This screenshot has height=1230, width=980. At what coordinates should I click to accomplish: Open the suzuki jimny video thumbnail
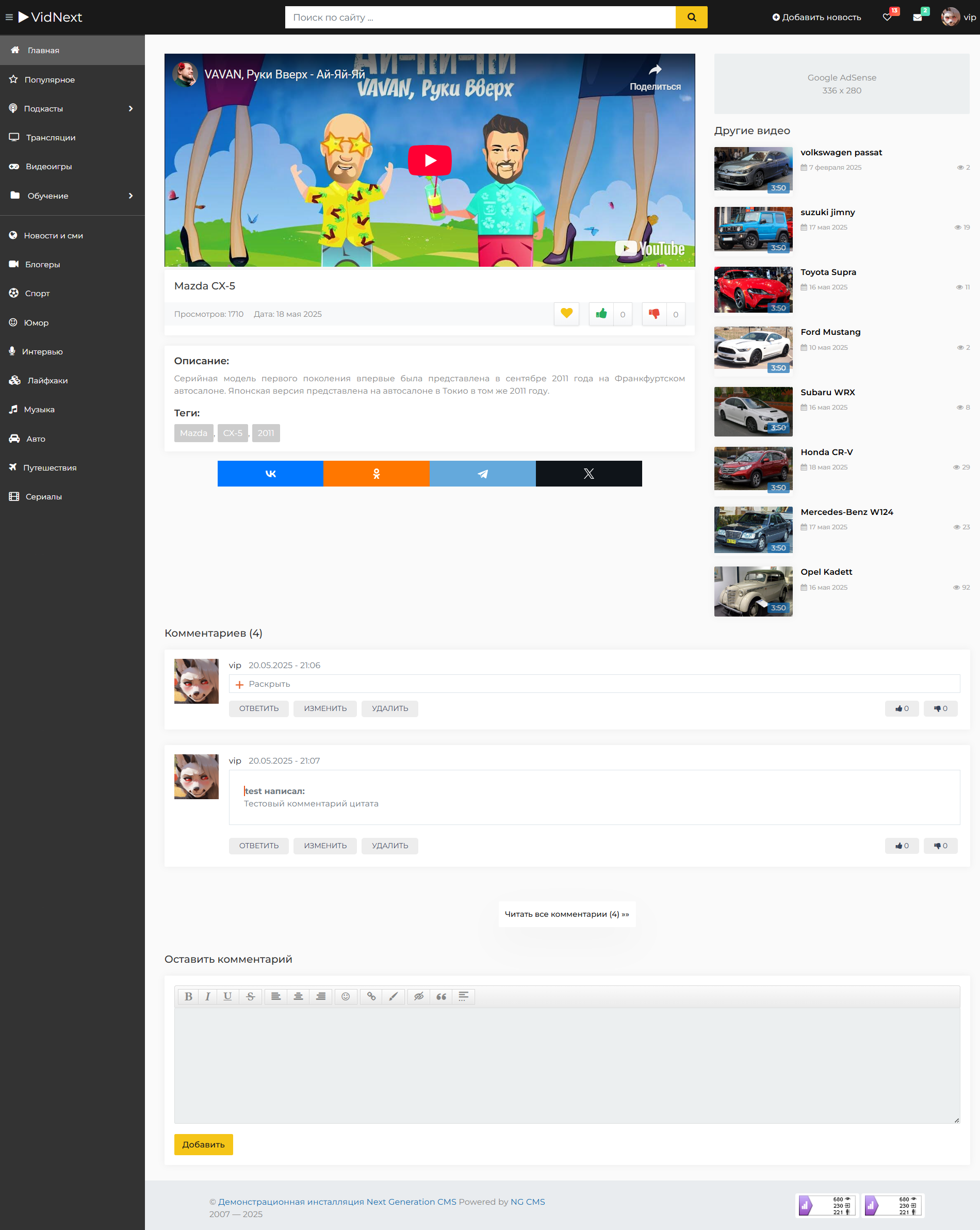(753, 230)
